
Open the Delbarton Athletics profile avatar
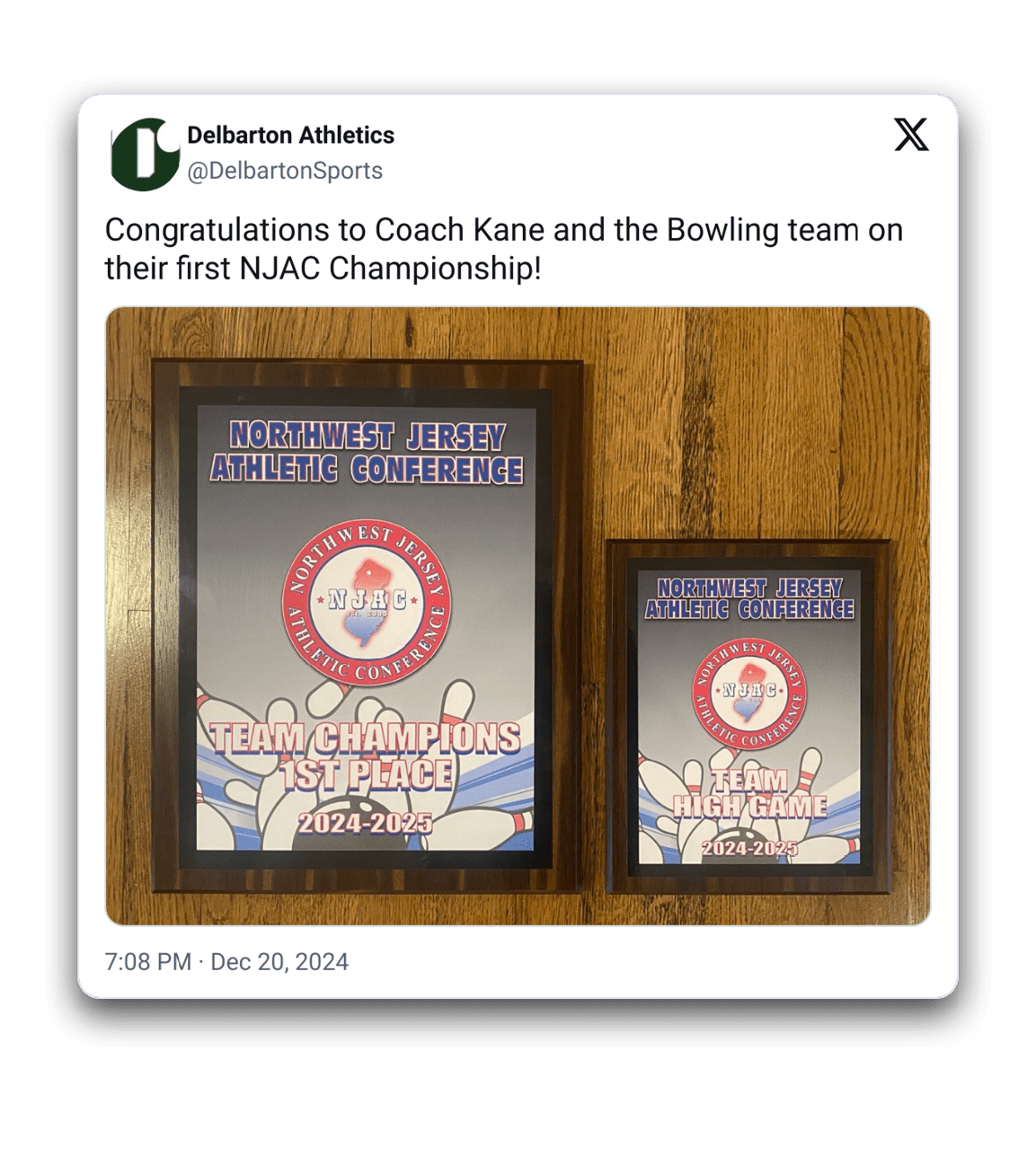point(145,154)
